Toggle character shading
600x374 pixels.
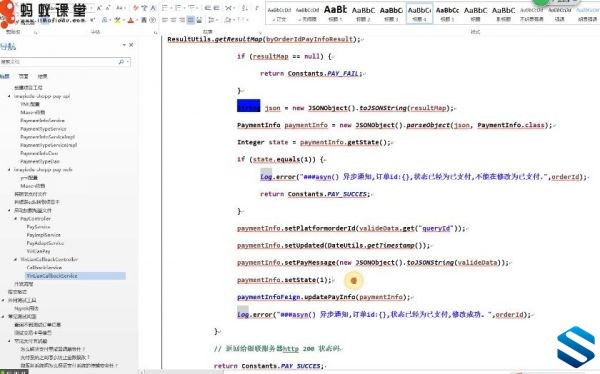coord(144,20)
